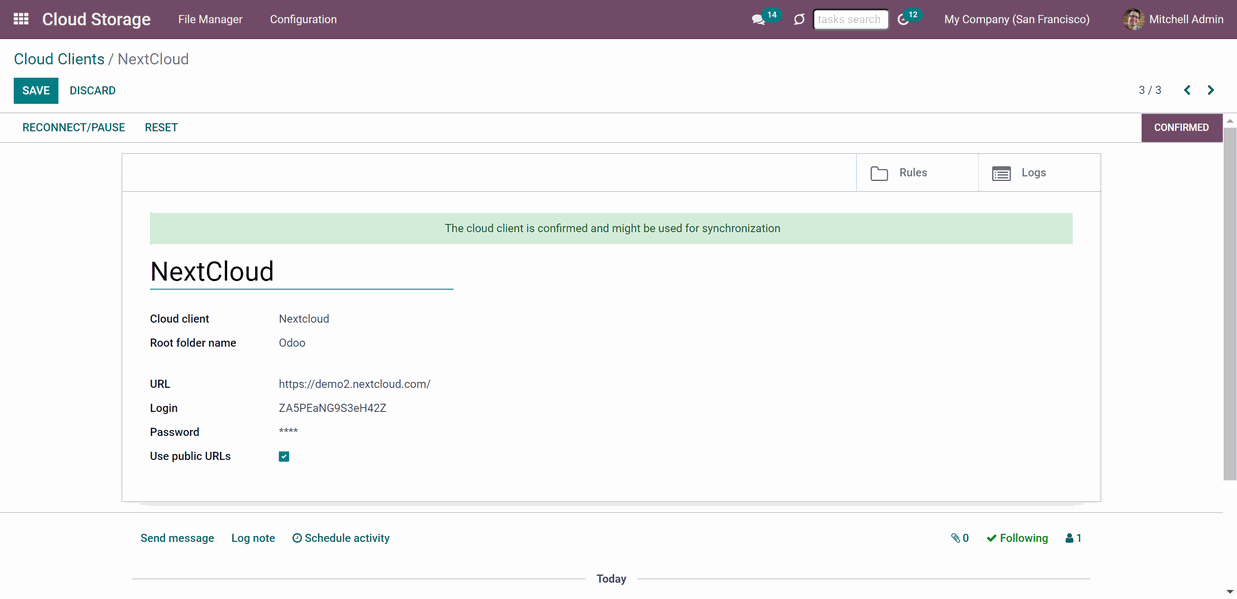Screen dimensions: 1237x599
Task: Go to previous record arrow
Action: point(1187,90)
